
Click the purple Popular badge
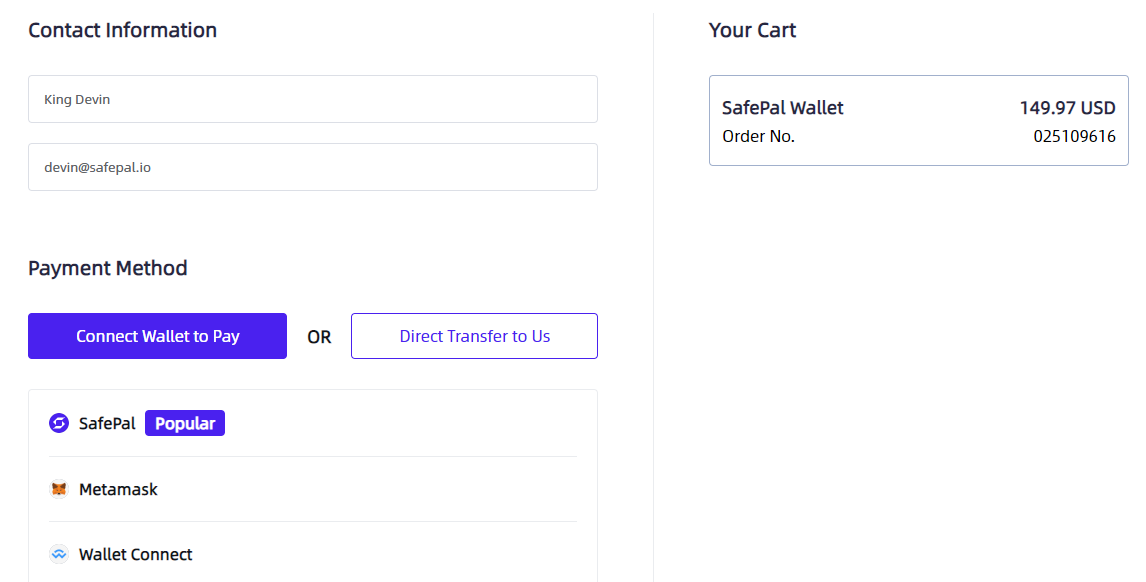[x=185, y=424]
